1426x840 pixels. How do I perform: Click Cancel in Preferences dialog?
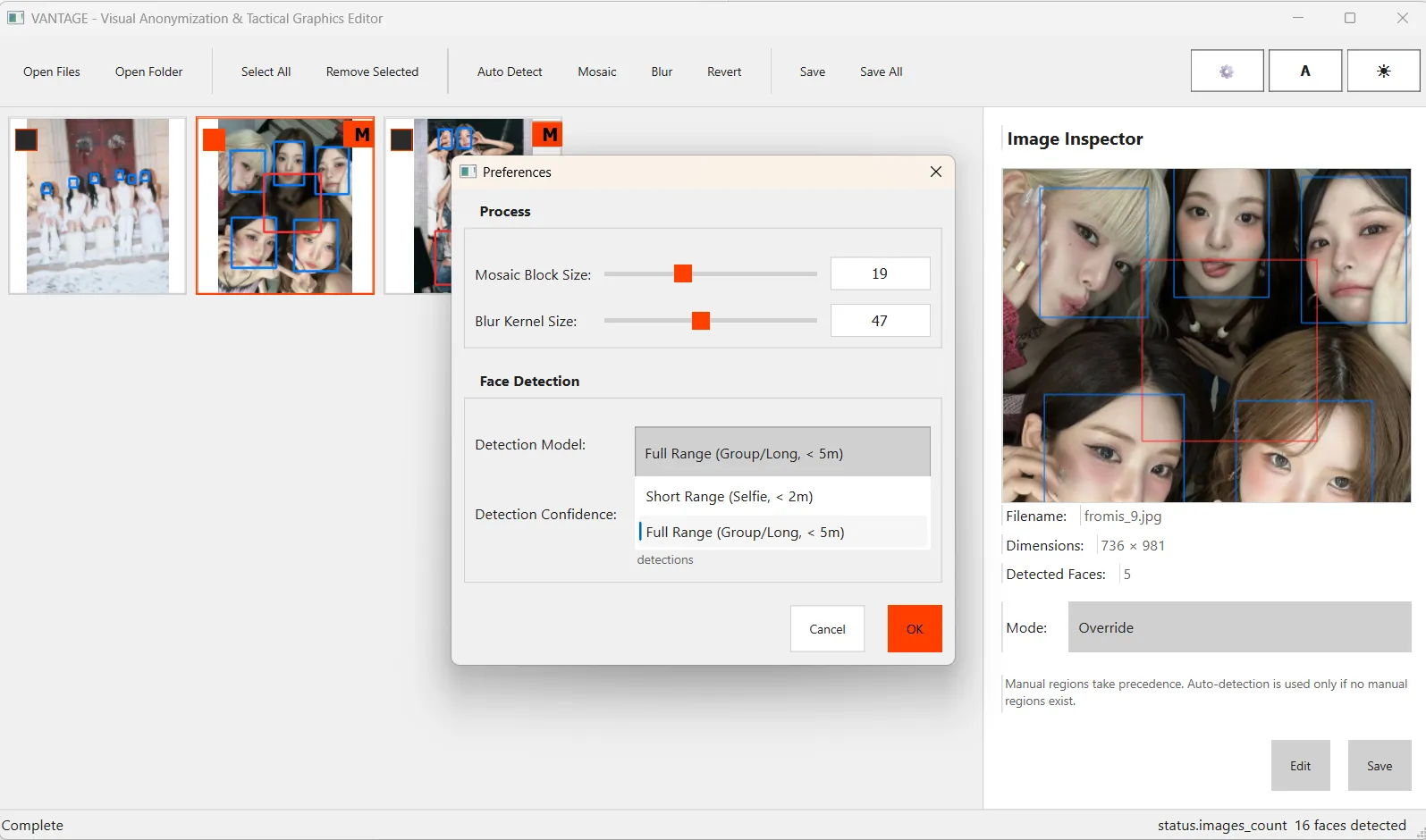(827, 628)
